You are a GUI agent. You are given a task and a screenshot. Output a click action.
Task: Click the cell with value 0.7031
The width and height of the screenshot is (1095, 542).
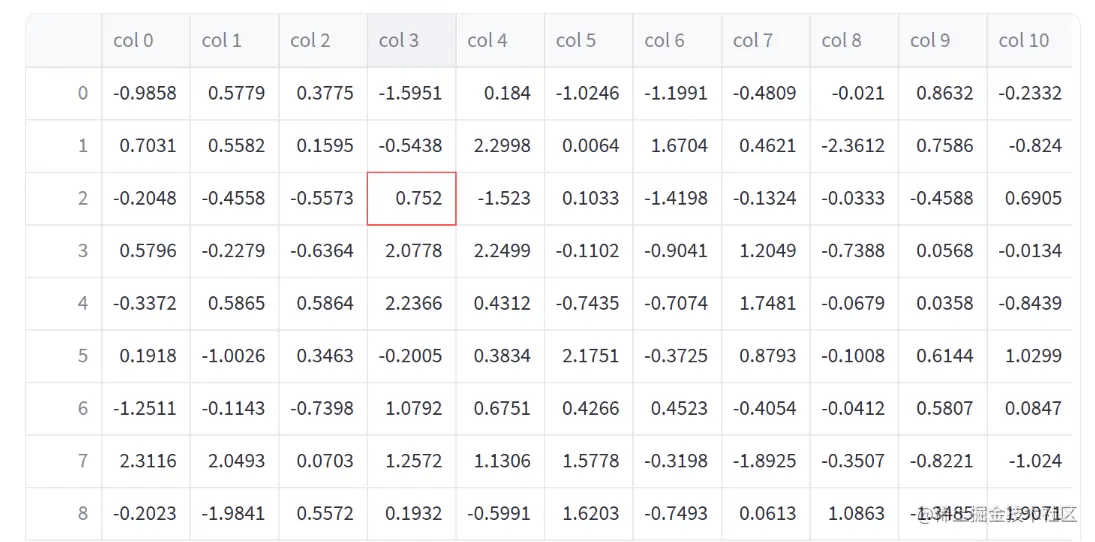pyautogui.click(x=146, y=146)
